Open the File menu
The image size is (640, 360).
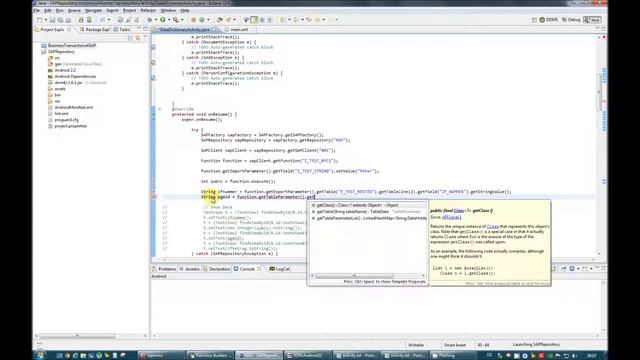click(36, 10)
